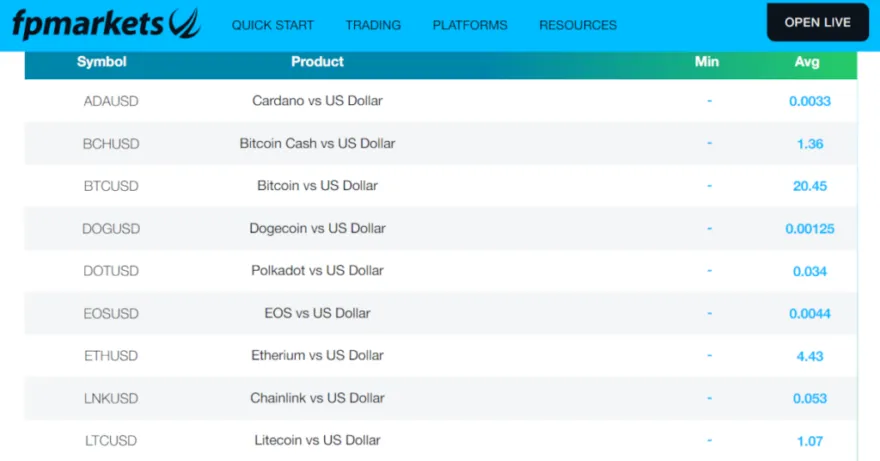Open the Platforms menu
The height and width of the screenshot is (461, 880).
coord(470,25)
